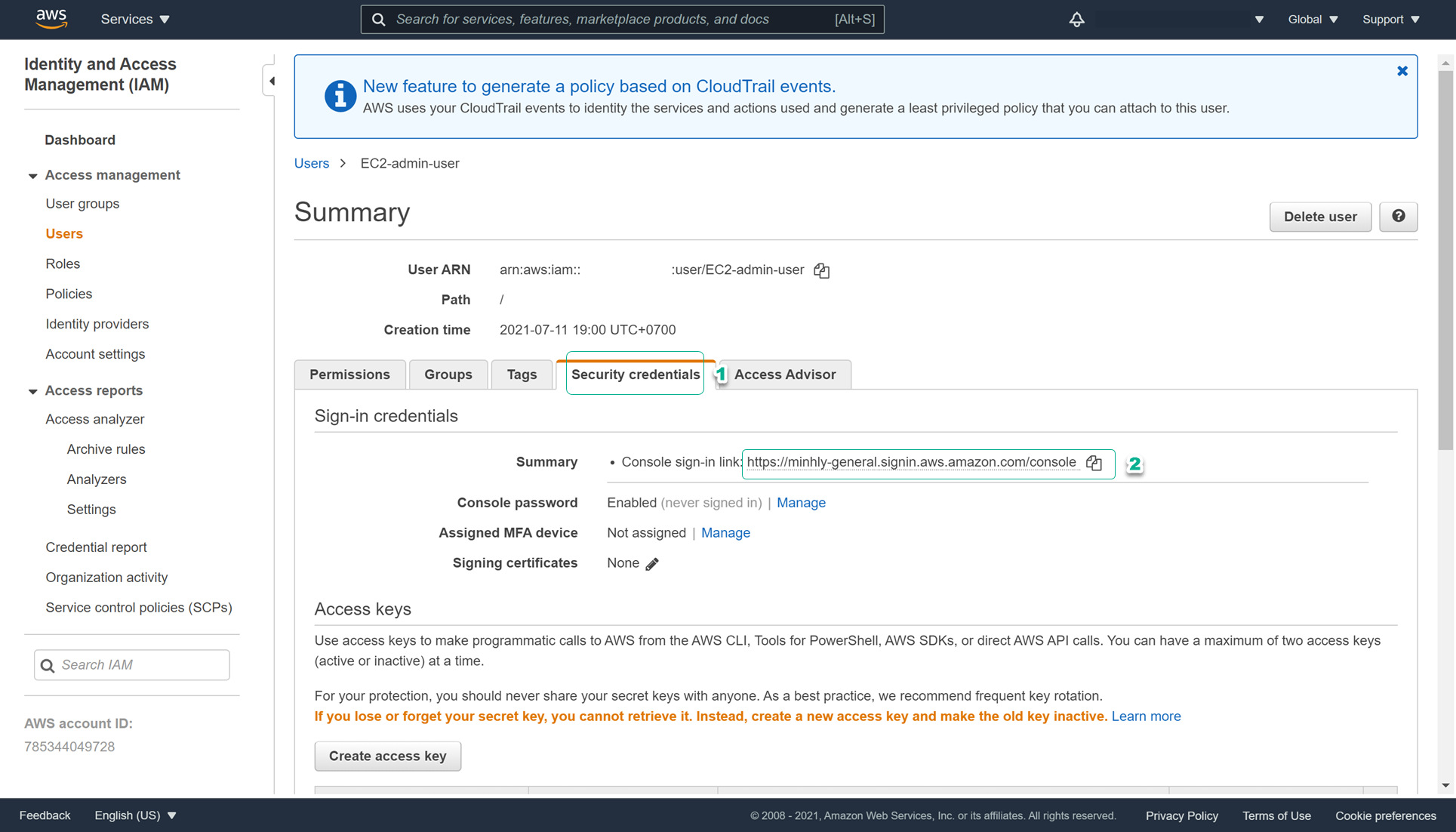Click the Delete user button
The height and width of the screenshot is (832, 1456).
coord(1320,217)
